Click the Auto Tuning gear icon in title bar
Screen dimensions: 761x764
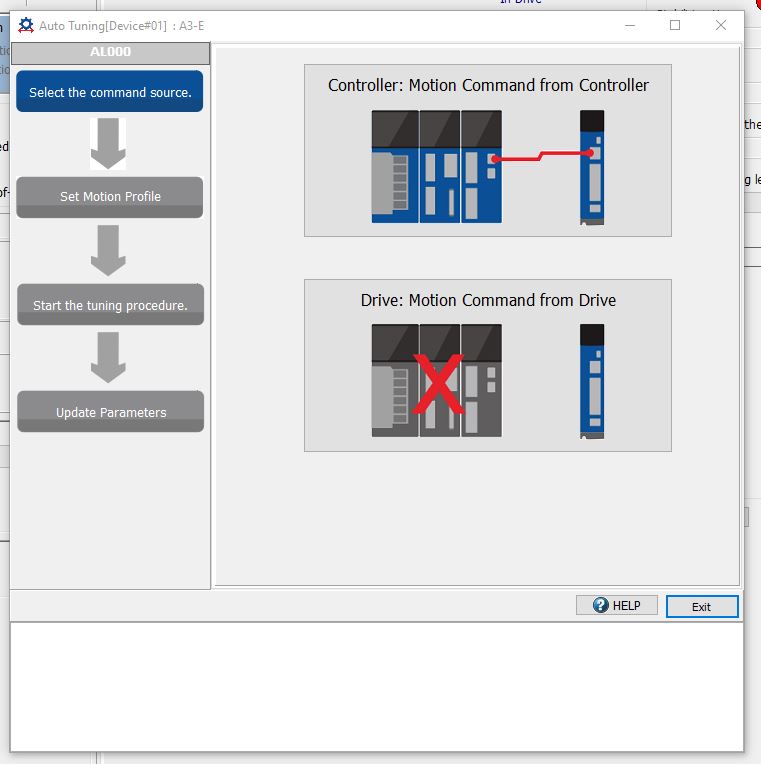coord(26,25)
